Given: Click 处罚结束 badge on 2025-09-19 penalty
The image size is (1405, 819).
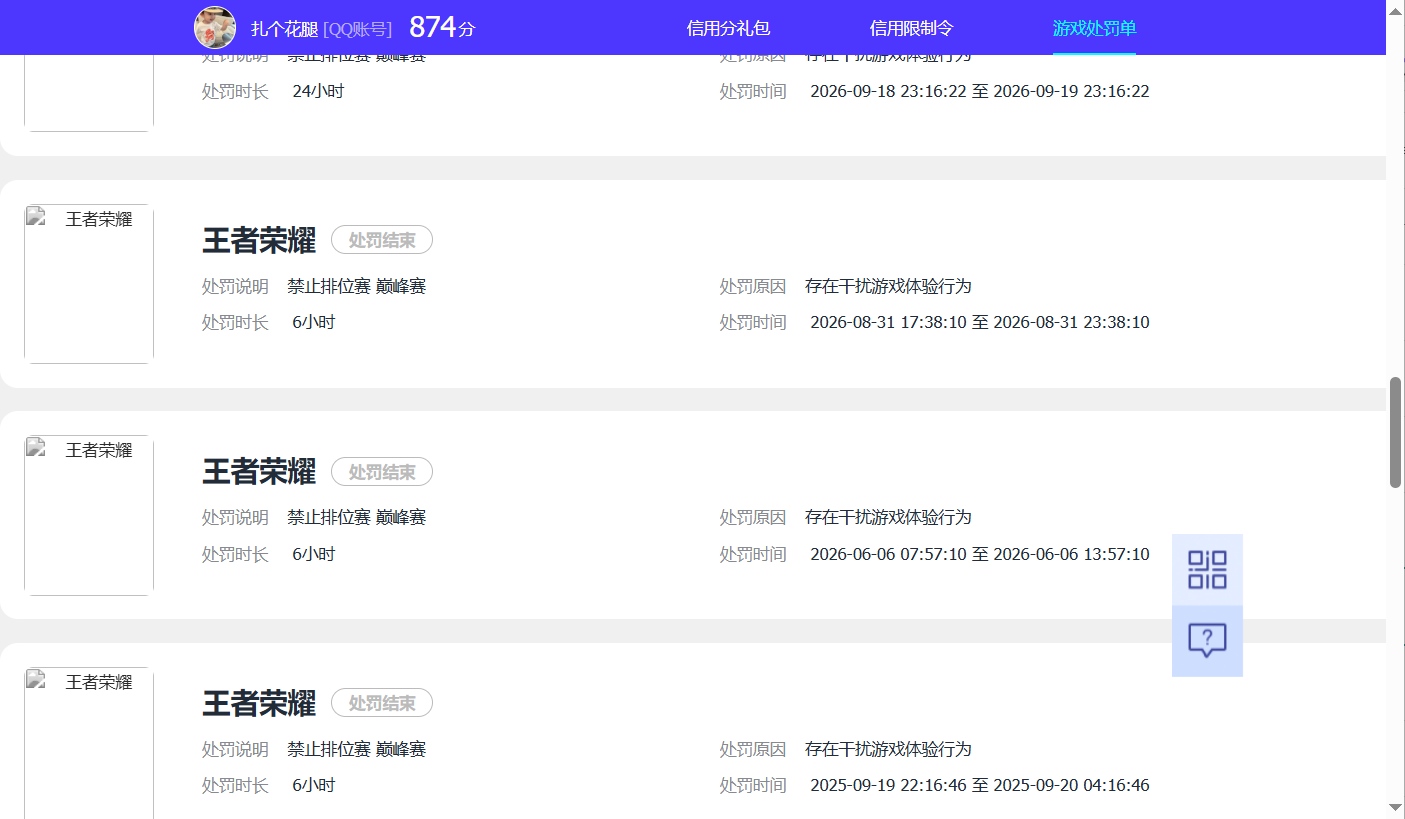Looking at the screenshot, I should pos(382,703).
